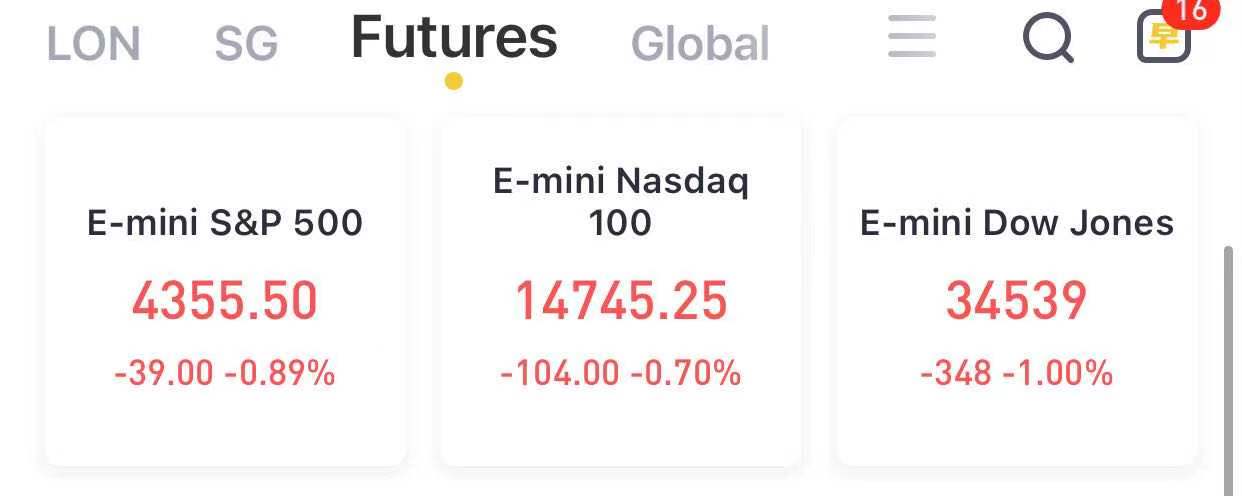
Task: Click the 4355.50 S&P price
Action: (225, 301)
